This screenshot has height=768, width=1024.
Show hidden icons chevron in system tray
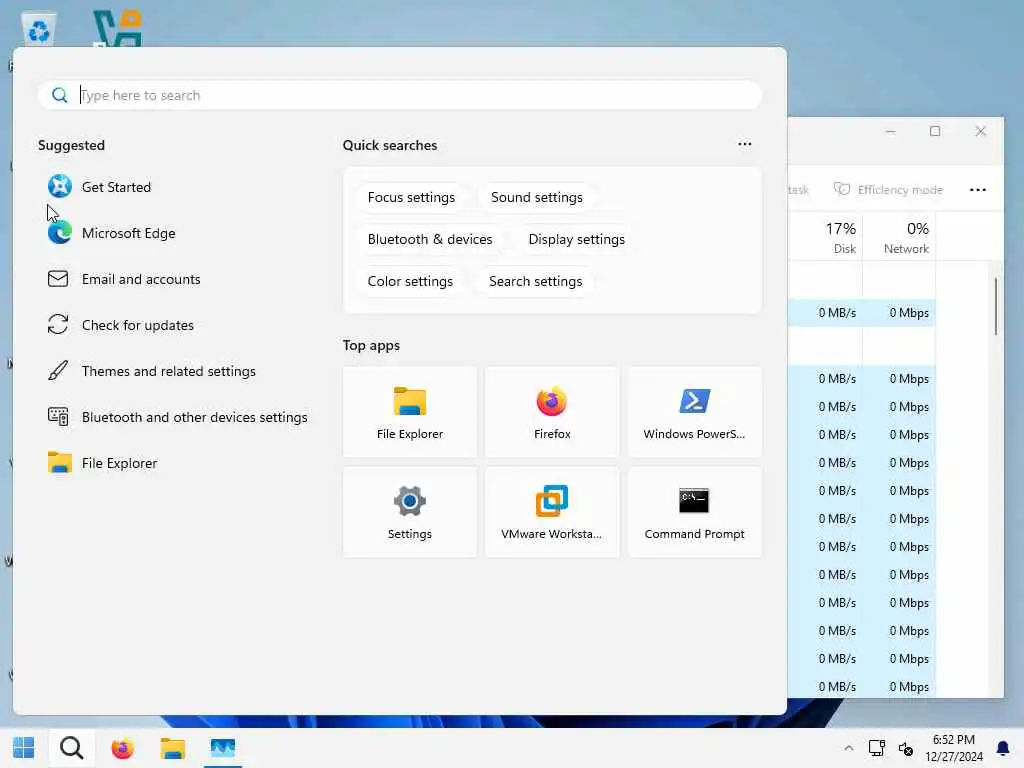click(x=848, y=748)
